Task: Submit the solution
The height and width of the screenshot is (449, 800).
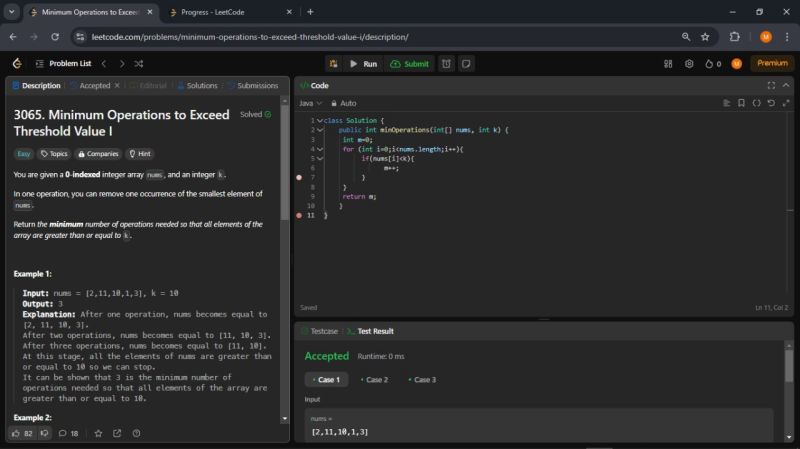Action: (x=410, y=64)
